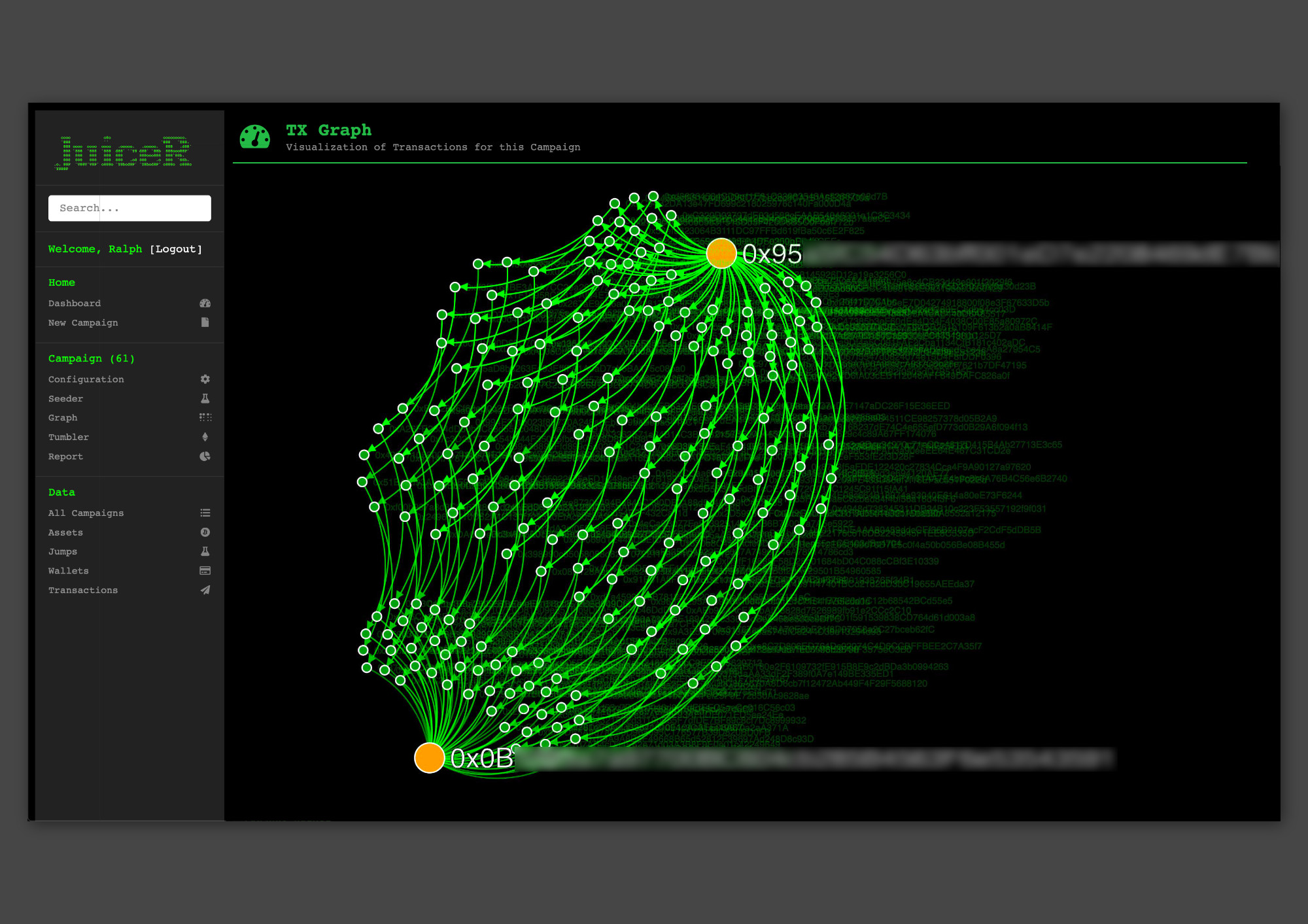Open the Graph section
Image resolution: width=1308 pixels, height=924 pixels.
[x=63, y=418]
